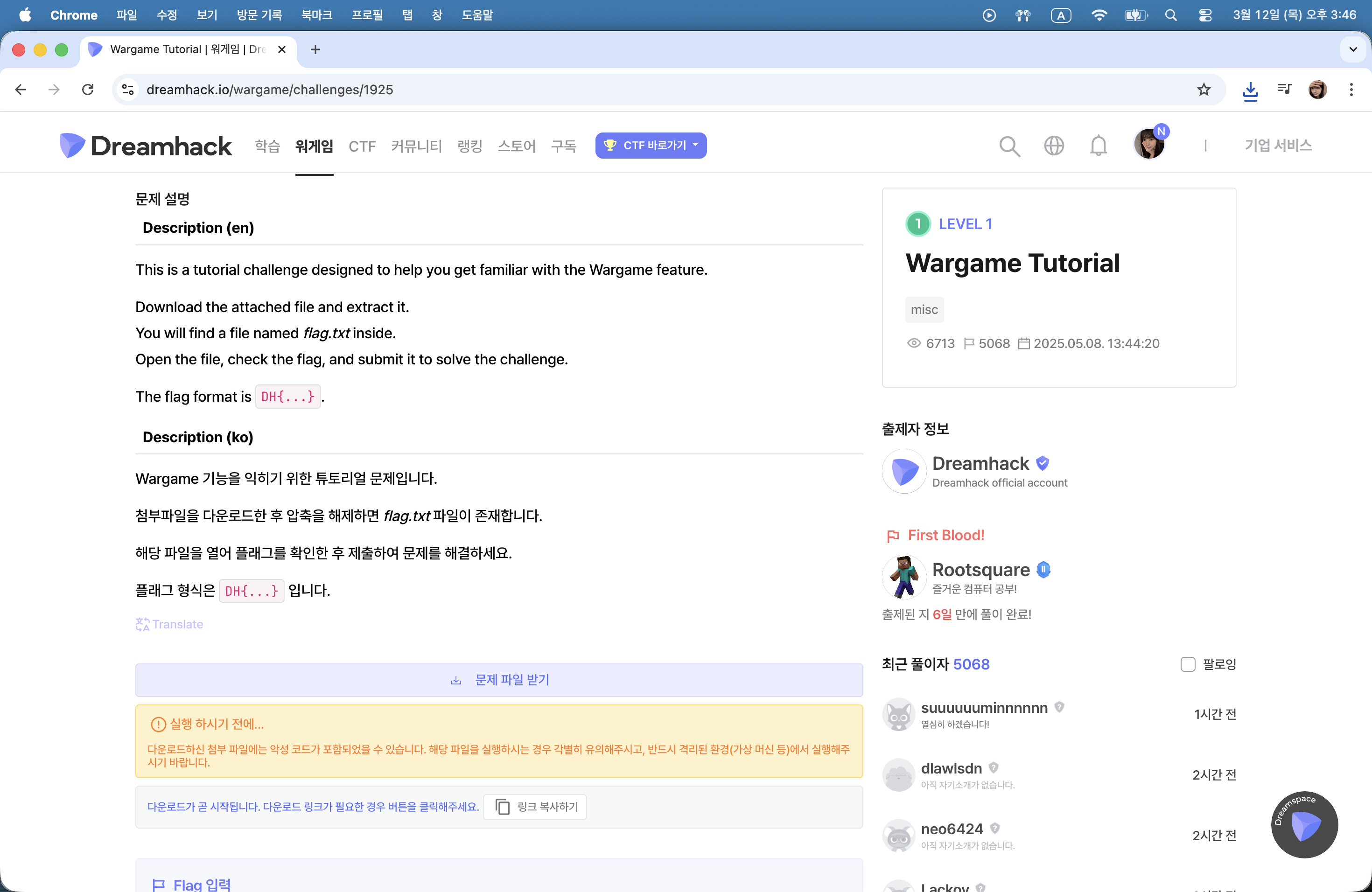1372x892 pixels.
Task: Expand Chrome tab search chevron
Action: (1353, 49)
